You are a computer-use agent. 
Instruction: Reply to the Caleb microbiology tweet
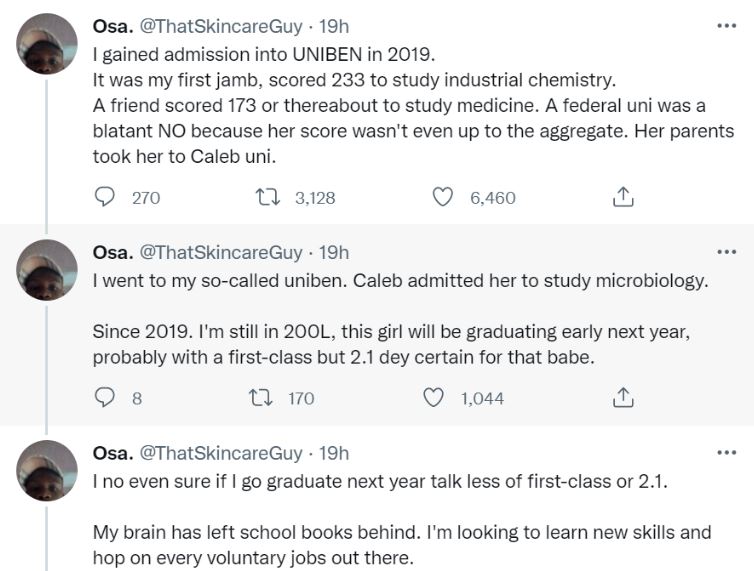click(x=105, y=398)
